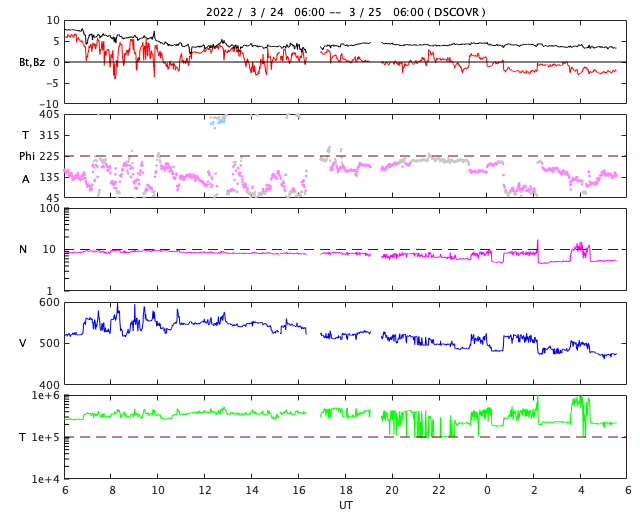This screenshot has height=512, width=640.
Task: Click the '225' tick label
Action: coord(49,156)
